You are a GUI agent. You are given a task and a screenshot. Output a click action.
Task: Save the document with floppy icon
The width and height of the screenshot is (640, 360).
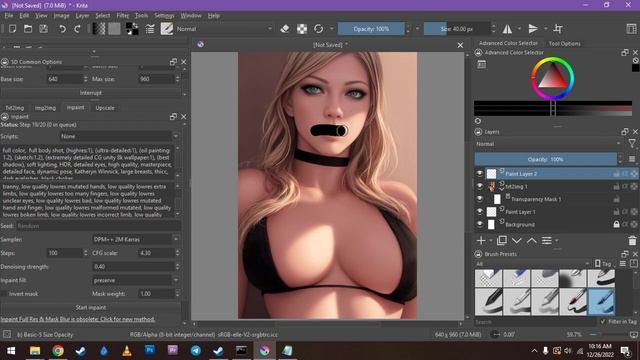coord(43,29)
